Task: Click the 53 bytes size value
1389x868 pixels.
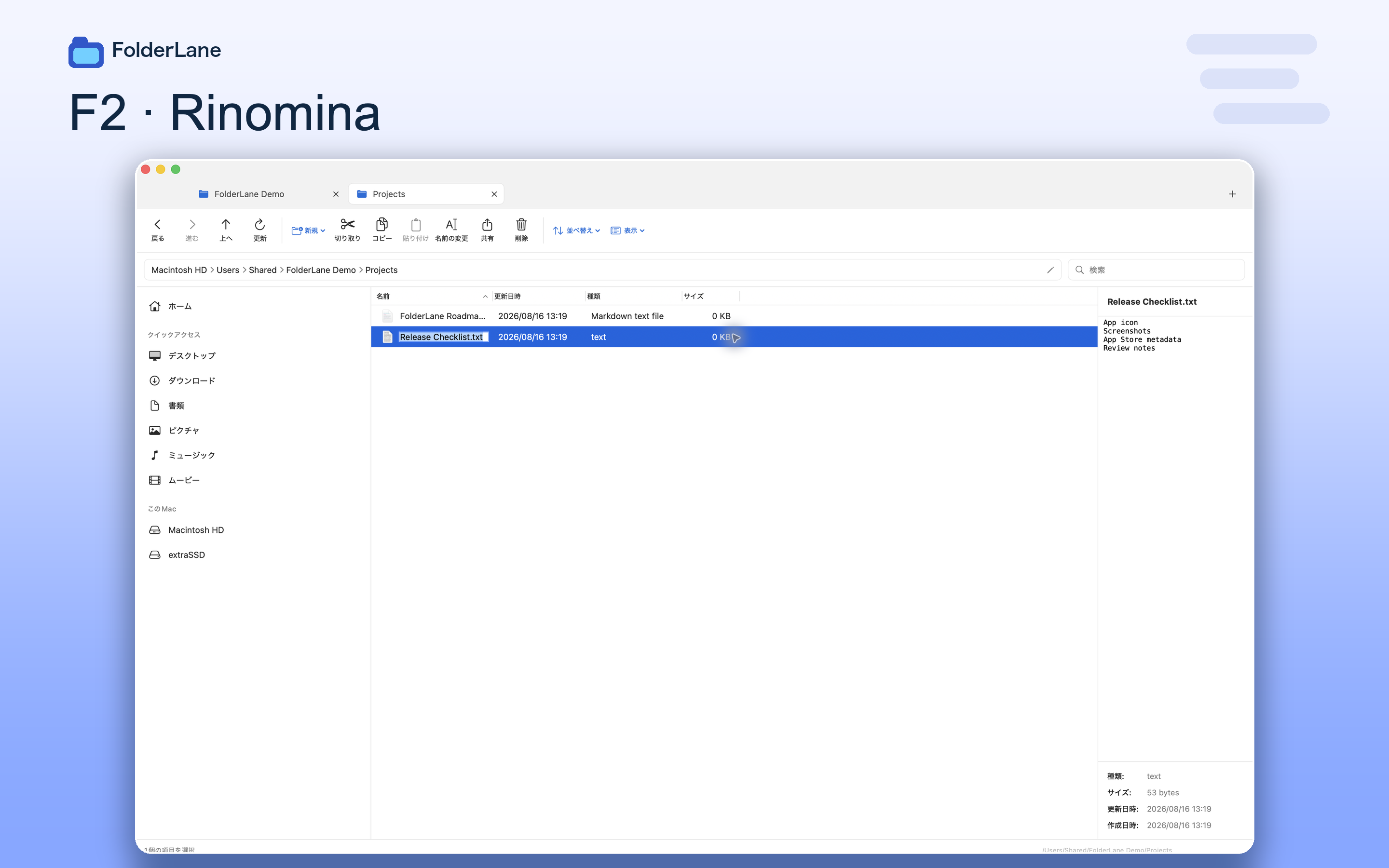Action: 1162,792
